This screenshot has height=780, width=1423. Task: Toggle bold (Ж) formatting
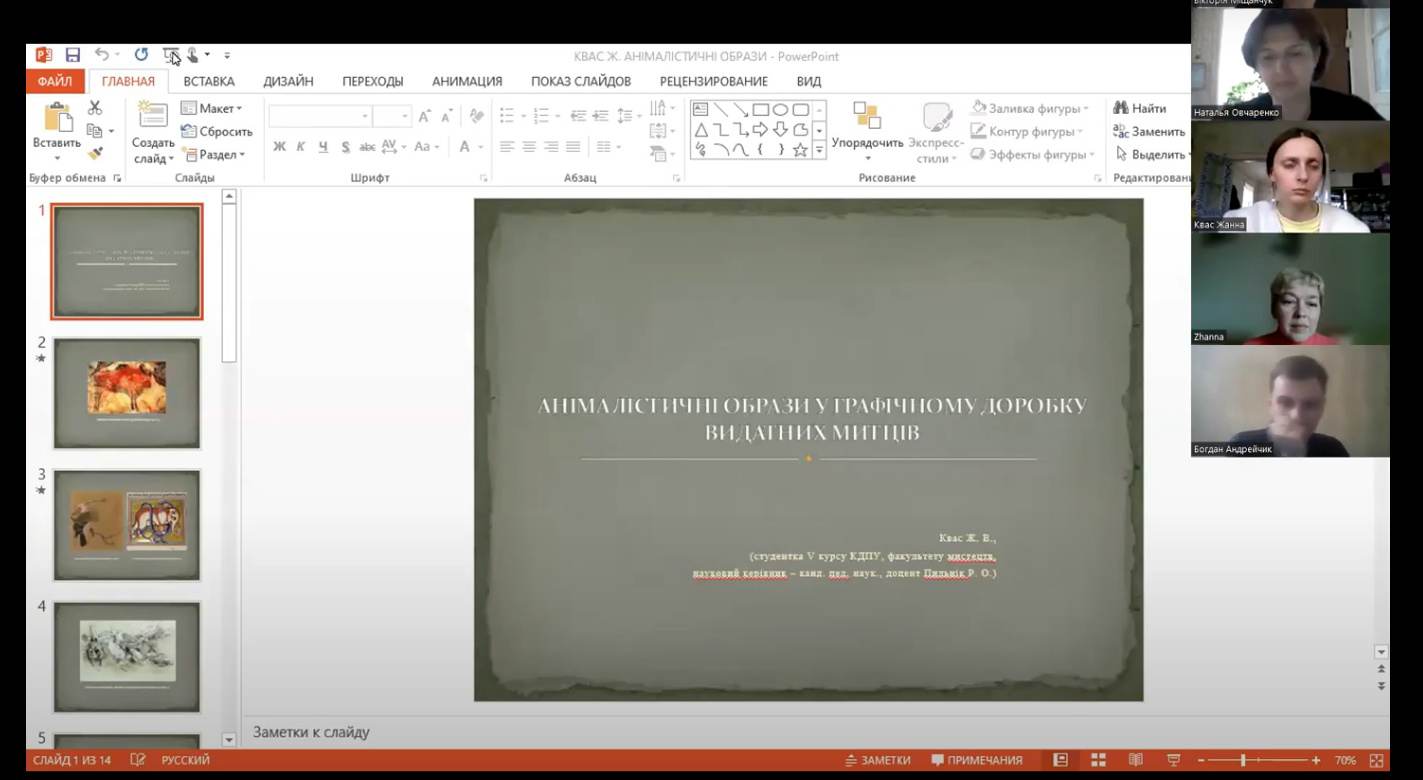tap(279, 147)
